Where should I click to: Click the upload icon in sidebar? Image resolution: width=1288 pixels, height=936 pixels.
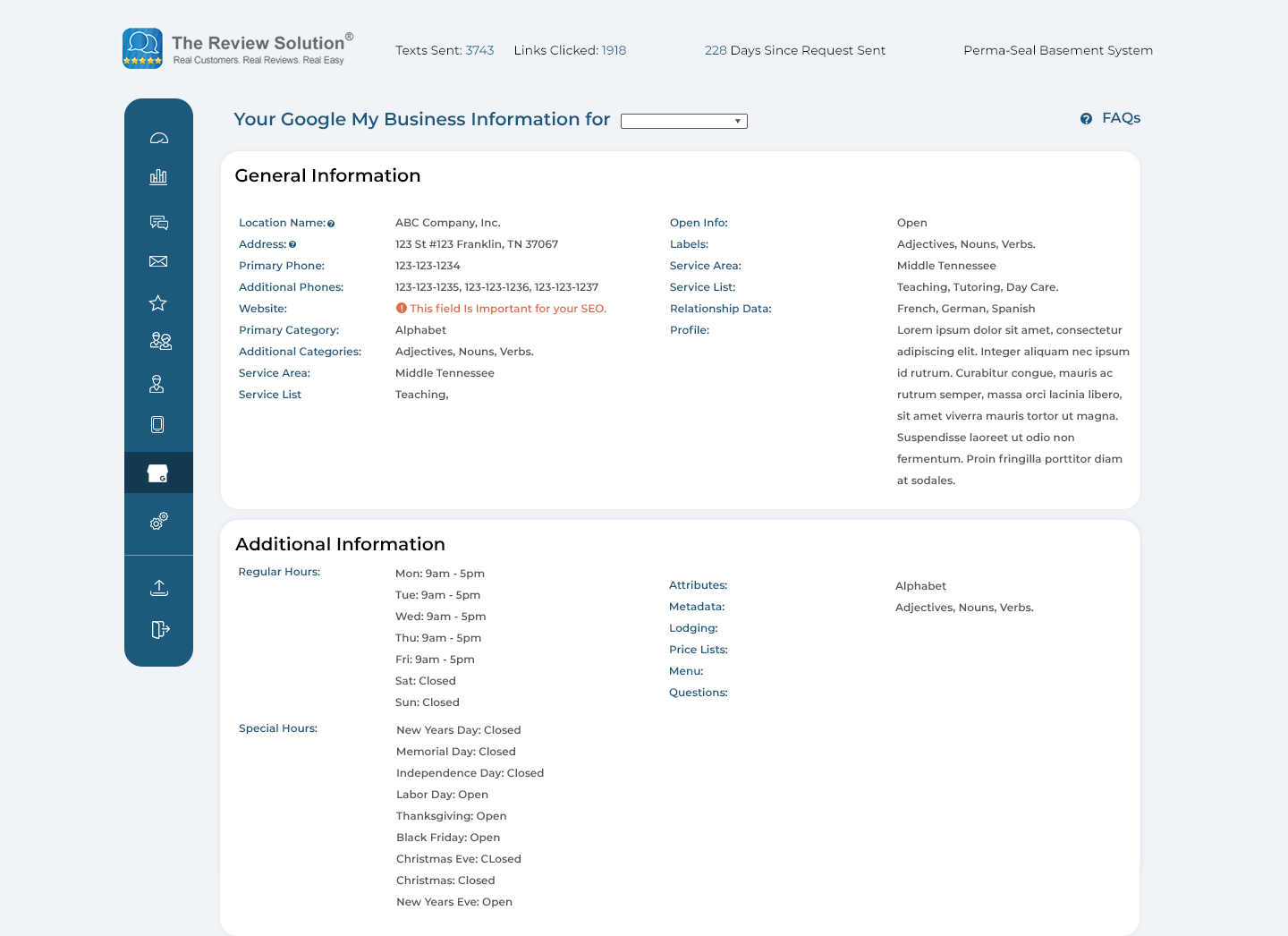click(159, 587)
